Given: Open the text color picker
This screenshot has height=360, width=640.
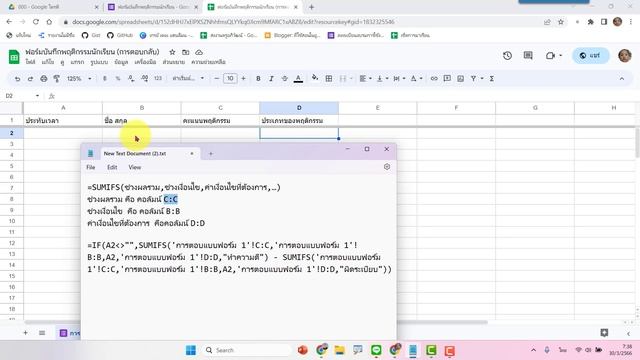Looking at the screenshot, I should tap(298, 79).
